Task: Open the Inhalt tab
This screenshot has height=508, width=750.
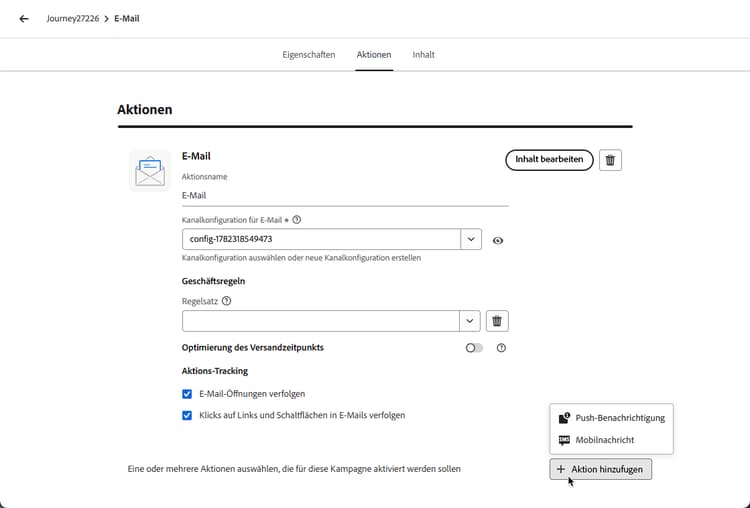Action: pos(424,55)
